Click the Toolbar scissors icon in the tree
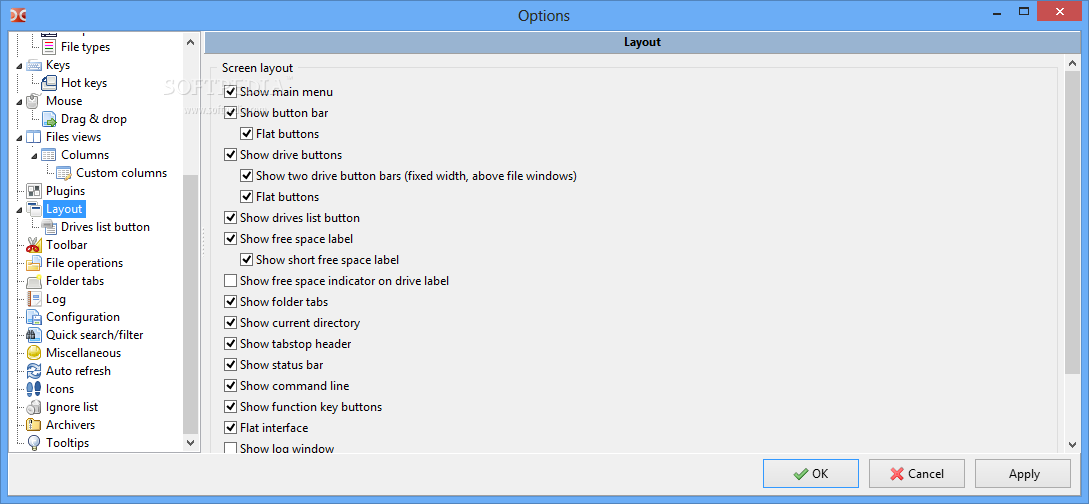Image resolution: width=1089 pixels, height=504 pixels. (33, 245)
